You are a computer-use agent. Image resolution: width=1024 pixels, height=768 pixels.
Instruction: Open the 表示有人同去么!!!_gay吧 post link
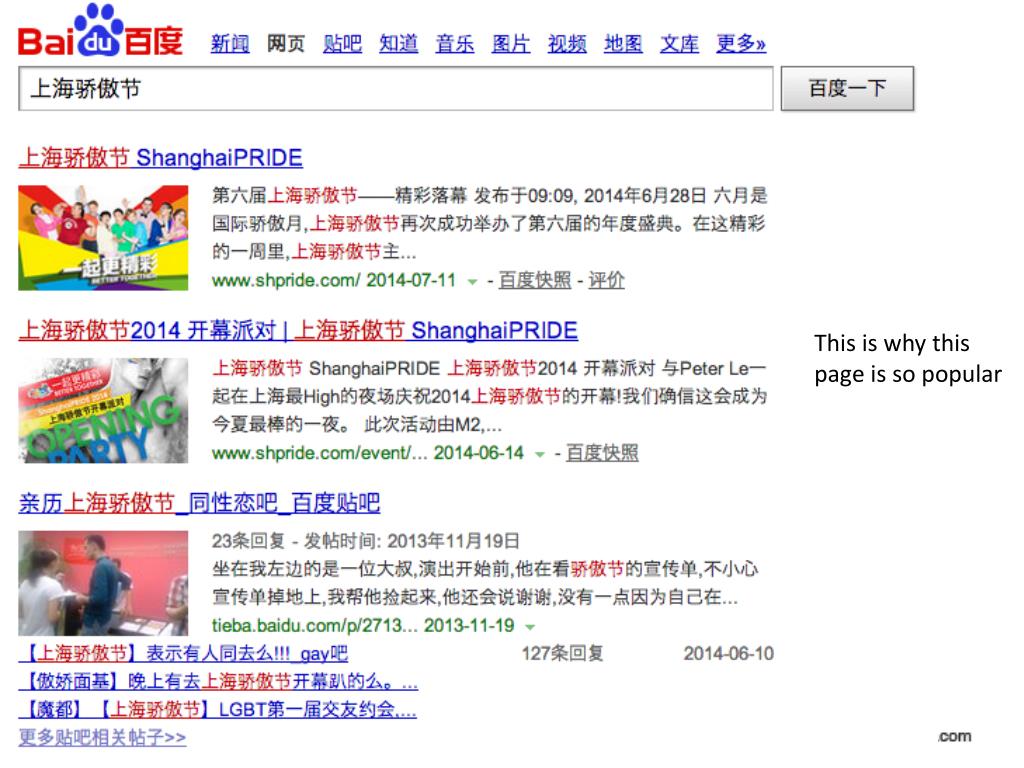[x=184, y=653]
